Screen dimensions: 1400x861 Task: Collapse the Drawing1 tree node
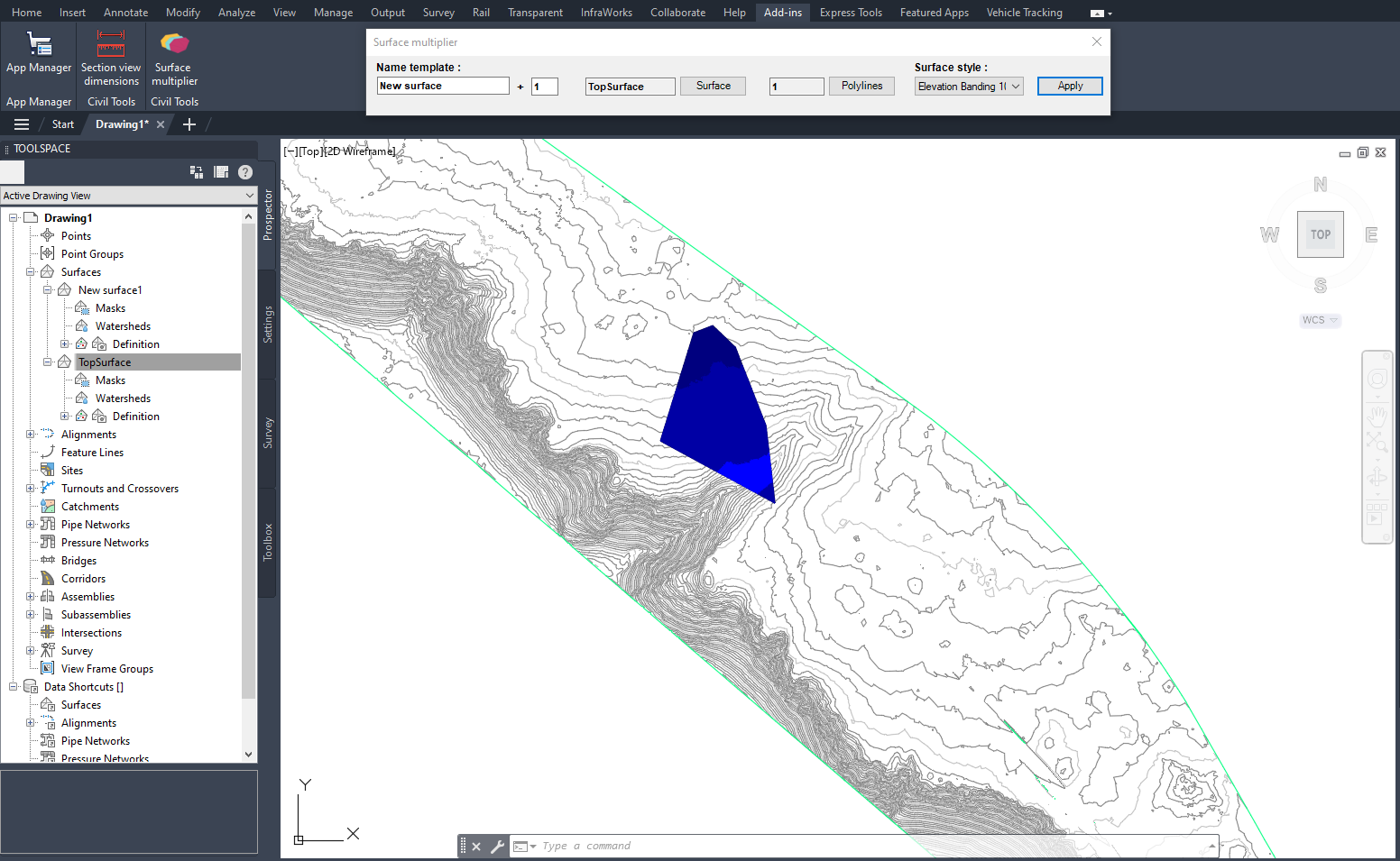(14, 218)
